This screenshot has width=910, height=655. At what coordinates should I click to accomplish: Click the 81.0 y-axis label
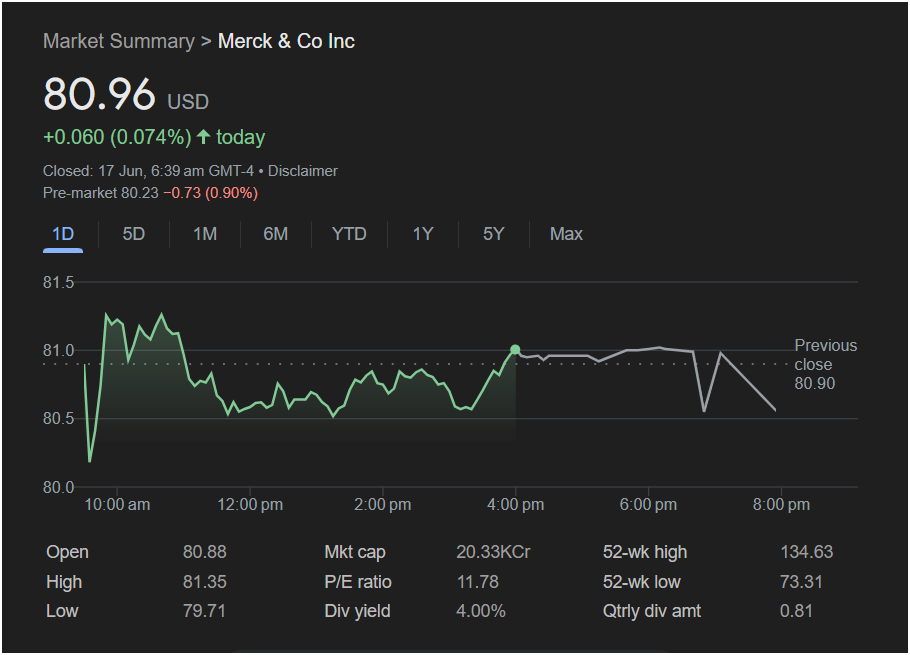[x=59, y=350]
